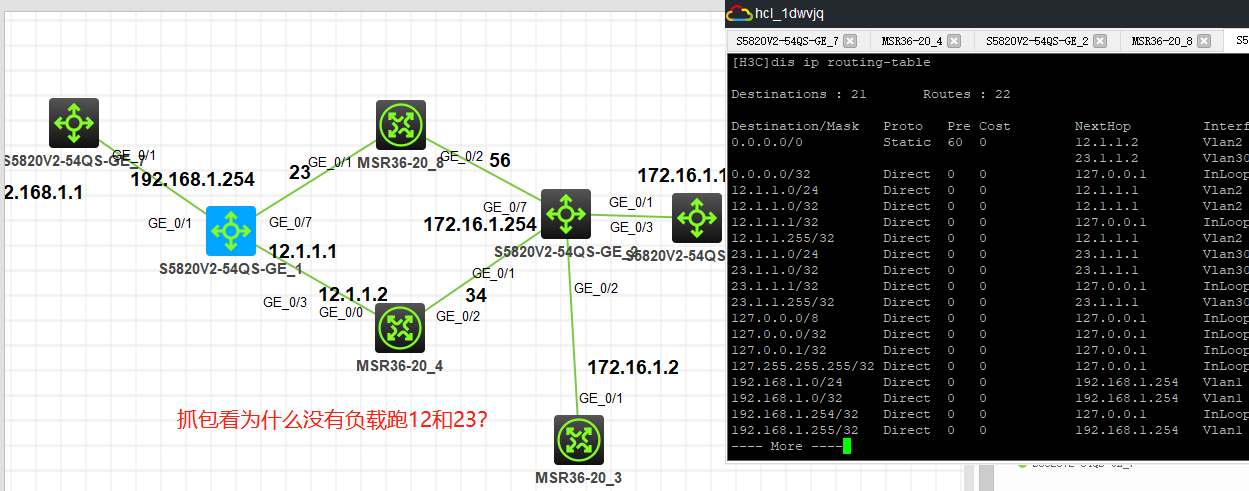The height and width of the screenshot is (491, 1249).
Task: Click the link label 23
Action: (300, 172)
